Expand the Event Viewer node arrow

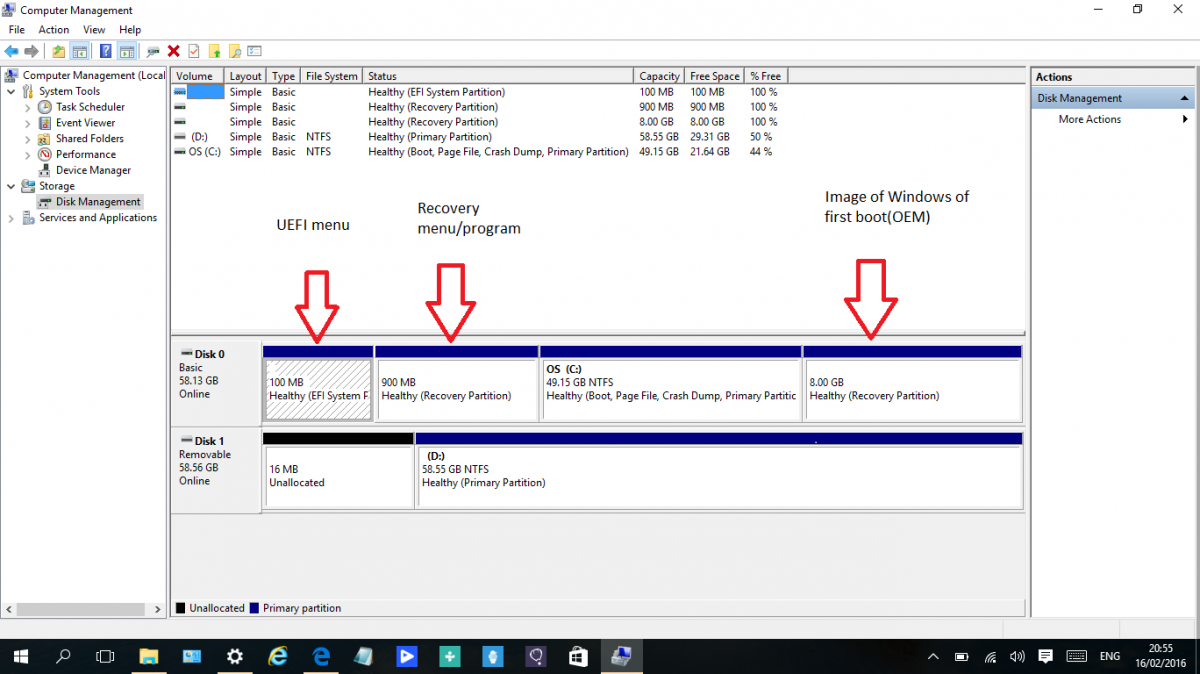pos(27,123)
